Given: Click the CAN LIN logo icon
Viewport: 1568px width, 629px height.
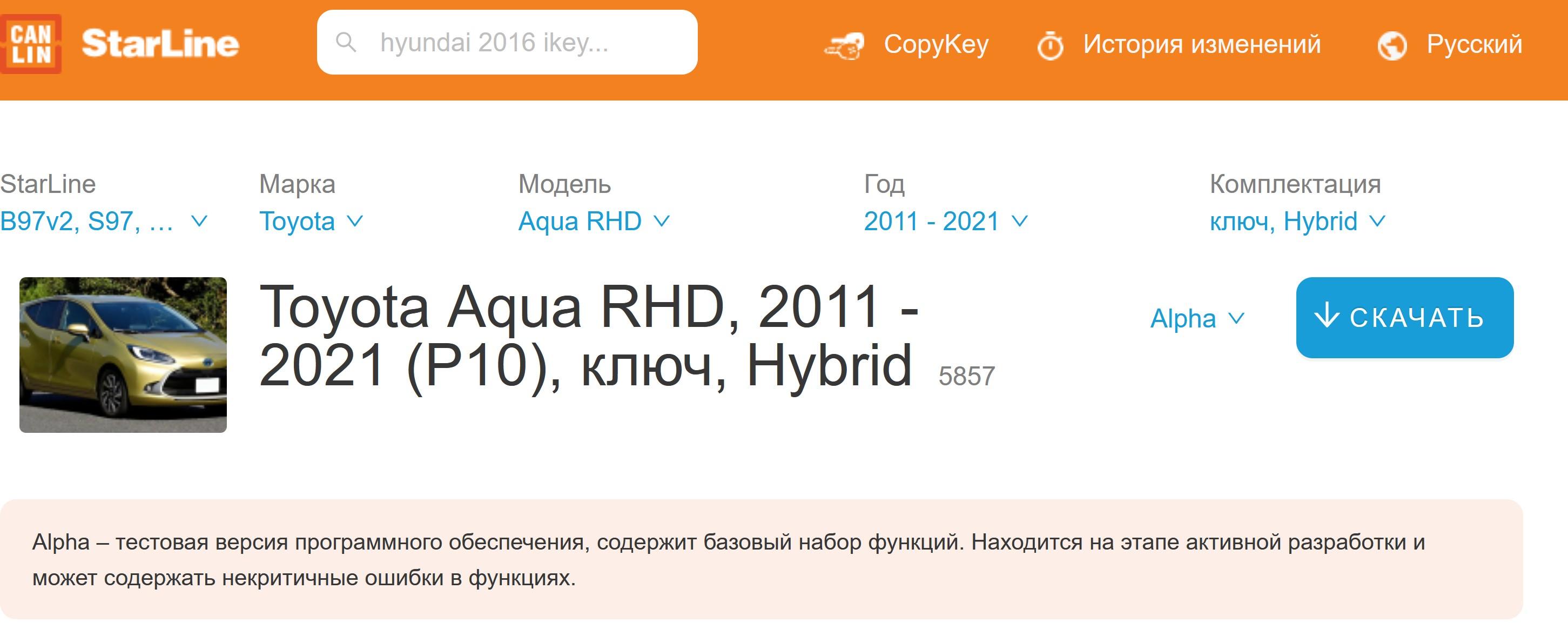Looking at the screenshot, I should point(30,44).
